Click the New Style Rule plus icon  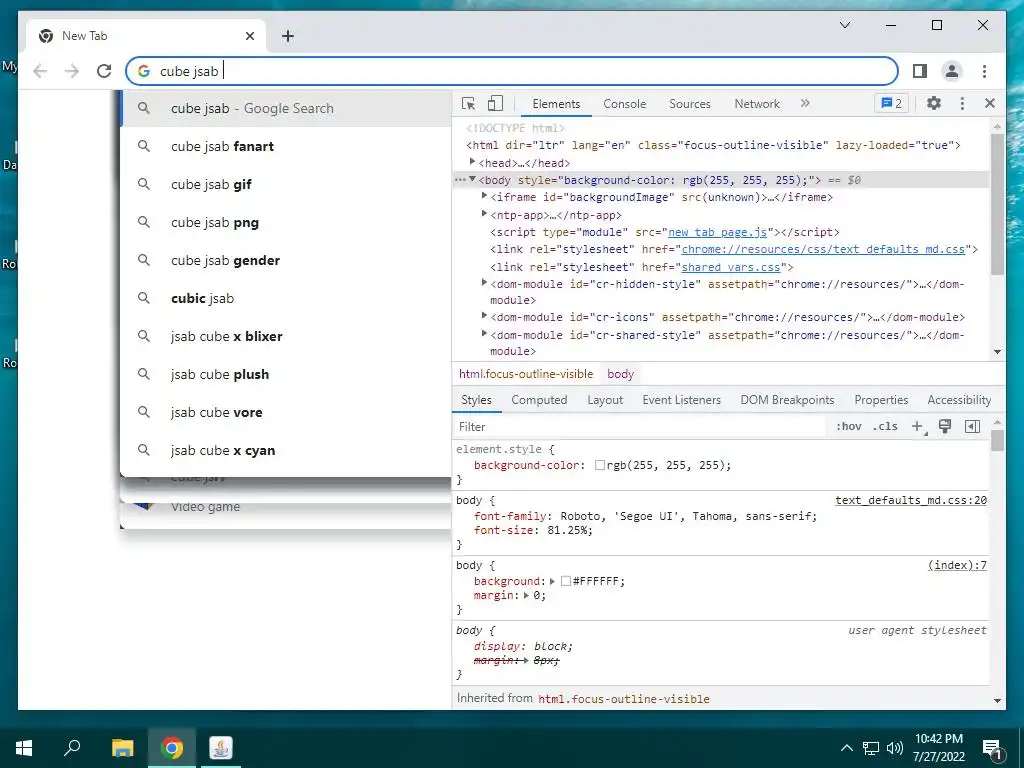[918, 426]
